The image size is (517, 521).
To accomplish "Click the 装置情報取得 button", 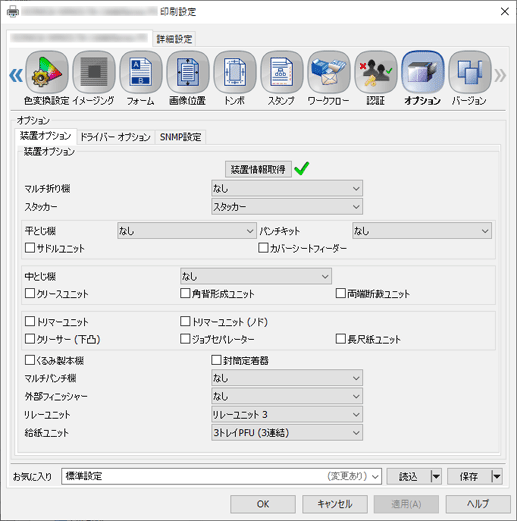I will pos(258,169).
